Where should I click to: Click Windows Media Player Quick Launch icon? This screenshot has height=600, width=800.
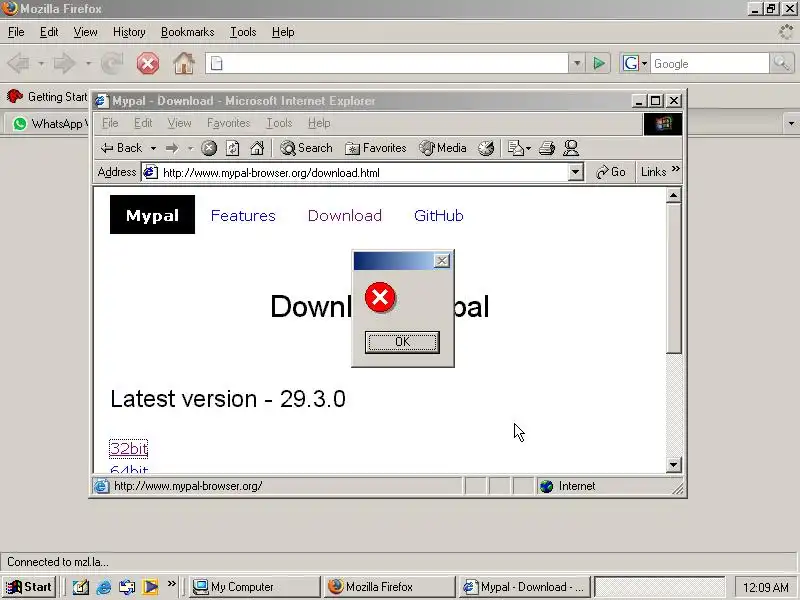click(150, 587)
